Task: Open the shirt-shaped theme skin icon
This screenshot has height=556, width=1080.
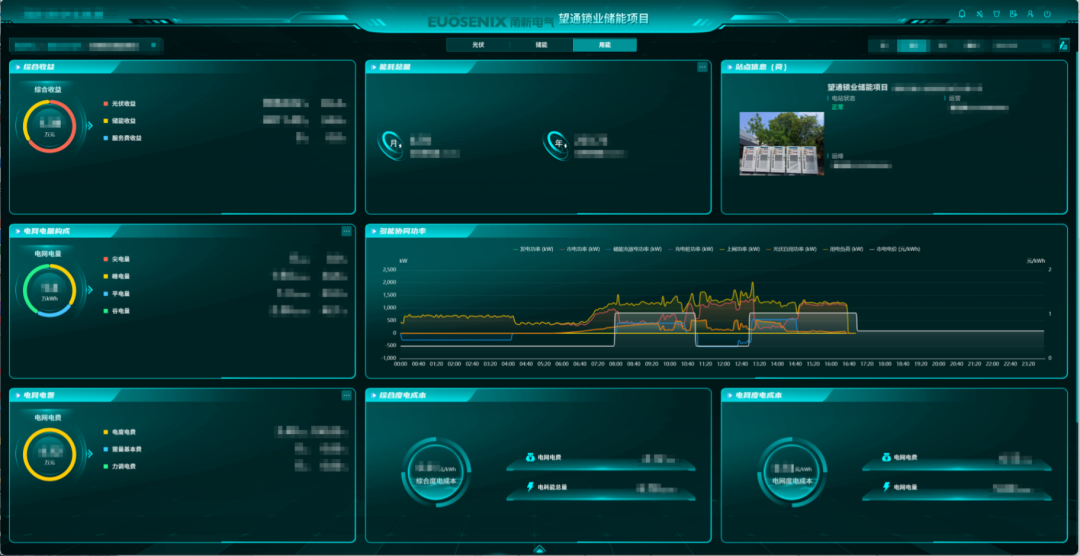Action: pos(996,14)
